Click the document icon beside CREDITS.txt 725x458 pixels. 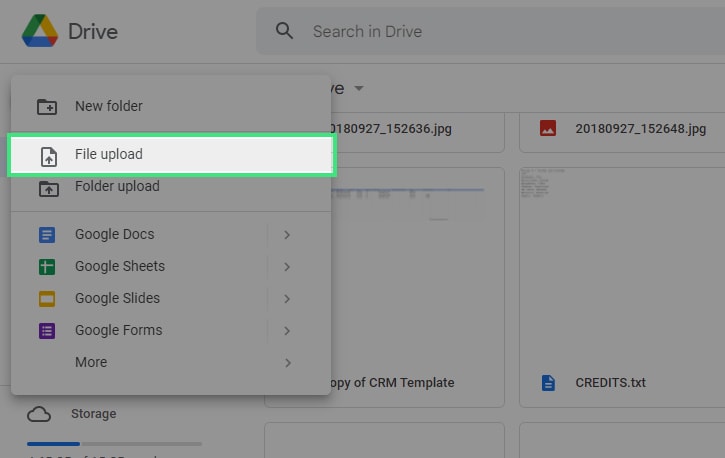pyautogui.click(x=548, y=383)
